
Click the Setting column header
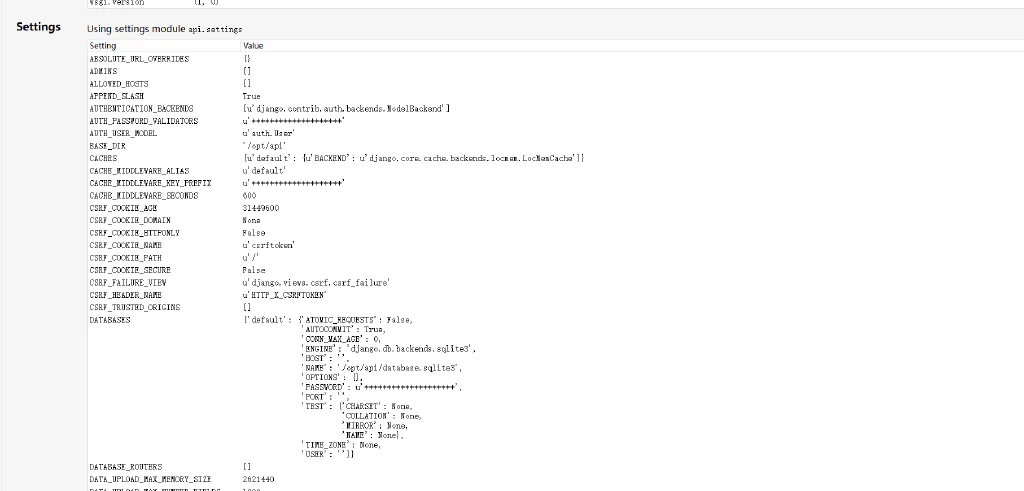[x=103, y=46]
